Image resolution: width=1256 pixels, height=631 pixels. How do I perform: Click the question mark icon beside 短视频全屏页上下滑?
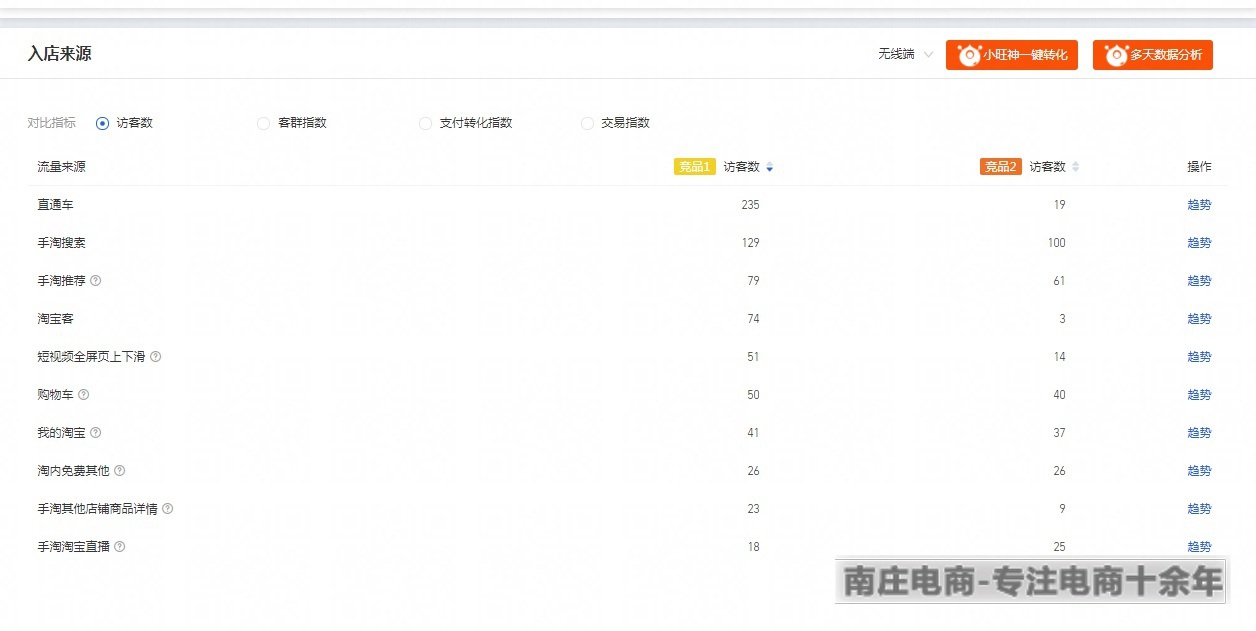point(158,356)
